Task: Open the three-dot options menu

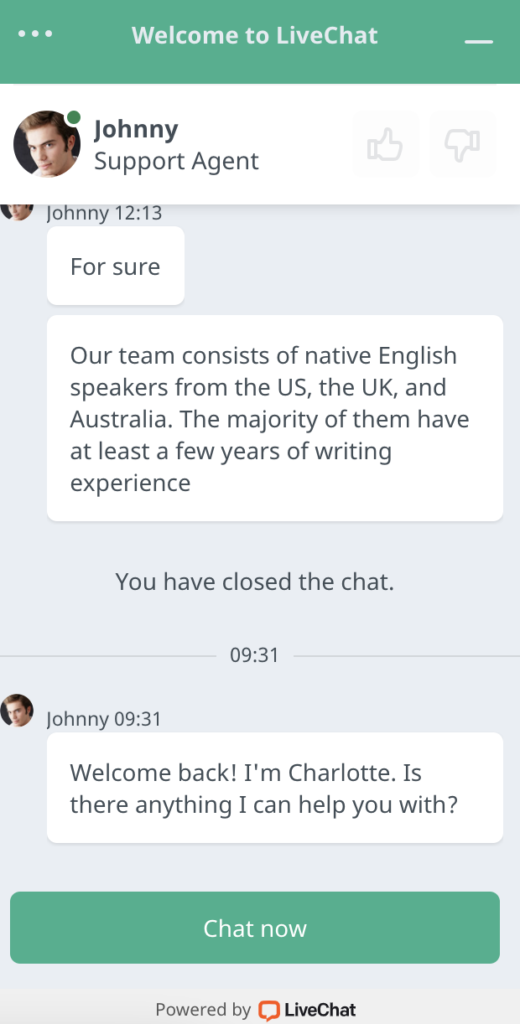Action: pos(35,34)
